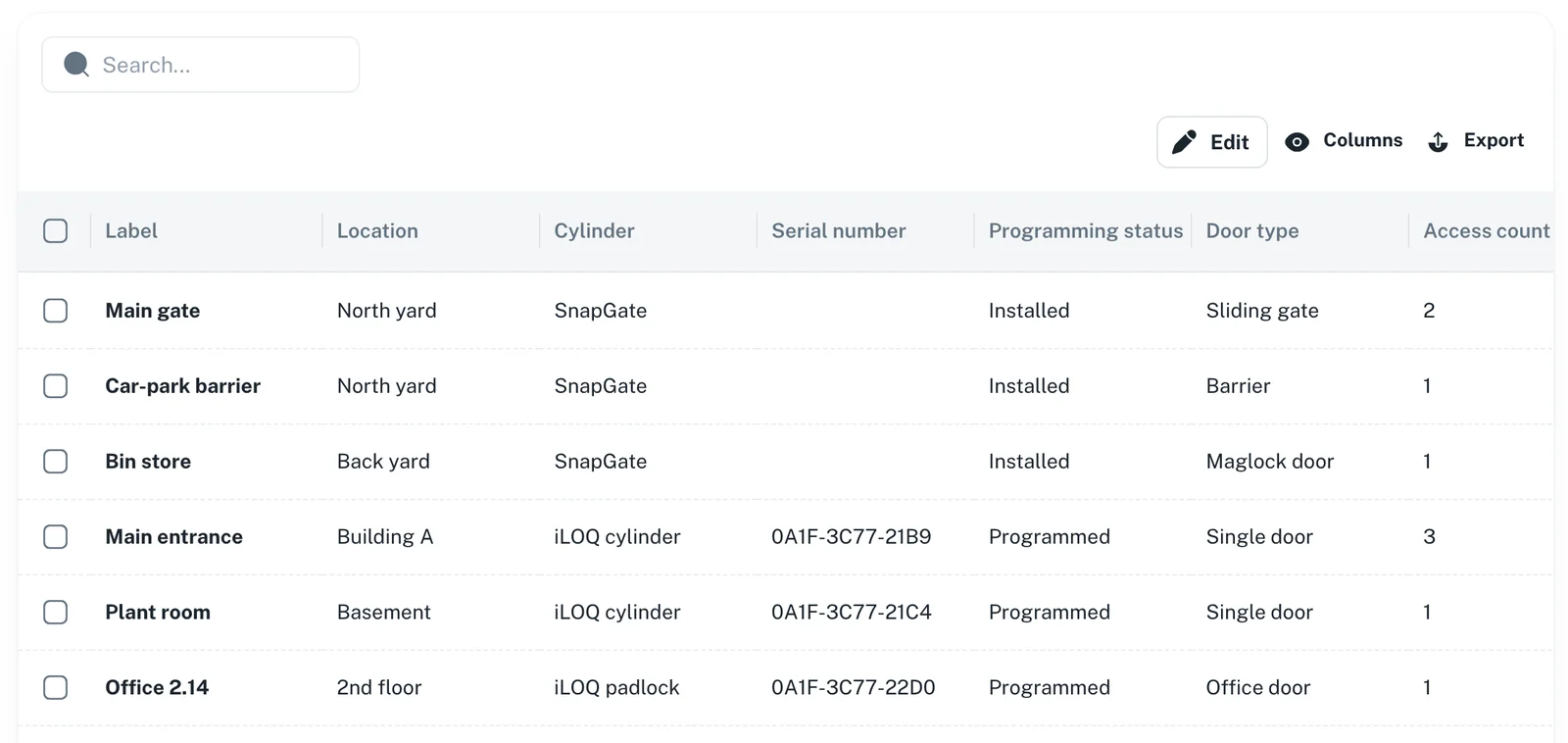Viewport: 1568px width, 743px height.
Task: Sort by the Cylinder column header
Action: coord(594,230)
